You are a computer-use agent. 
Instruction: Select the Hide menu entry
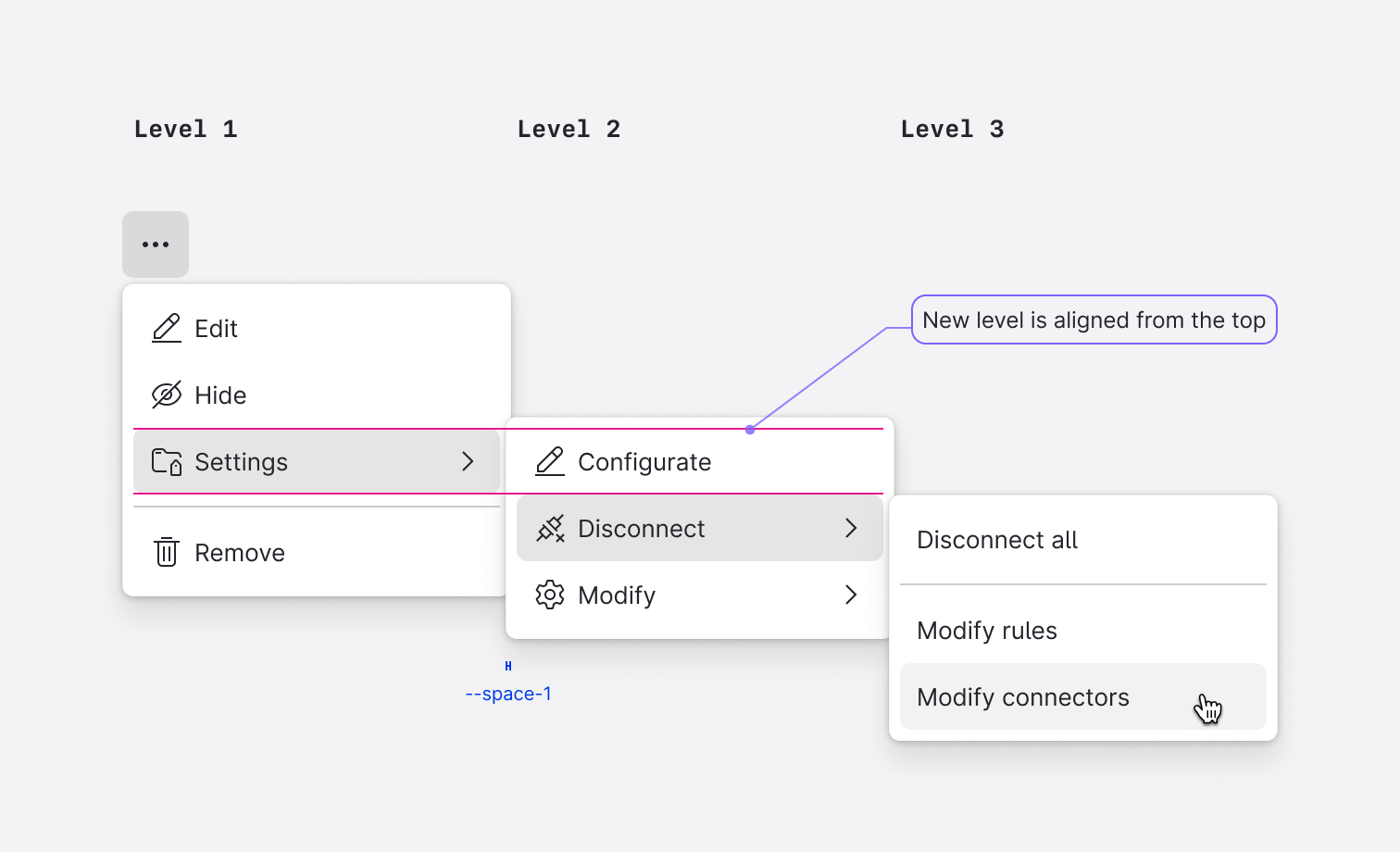click(x=317, y=395)
